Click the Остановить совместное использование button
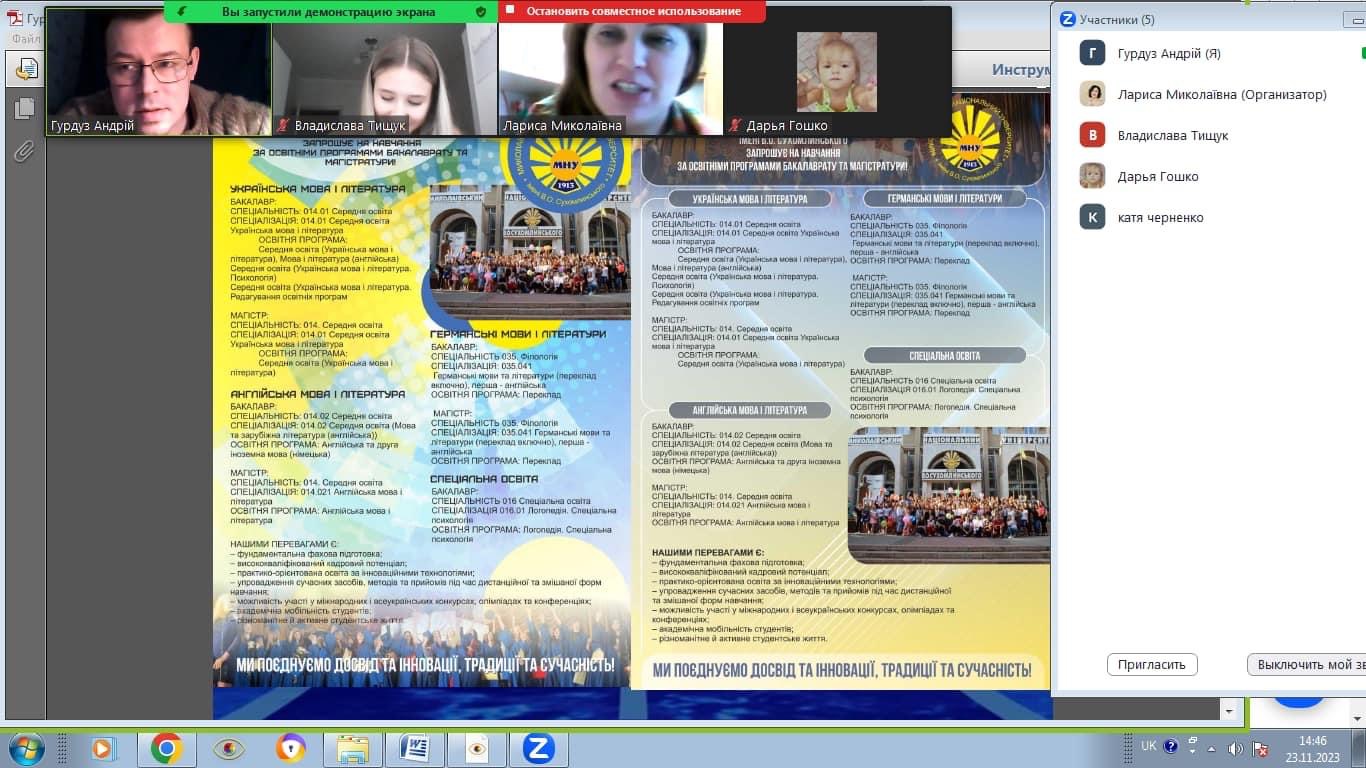Image resolution: width=1366 pixels, height=768 pixels. click(634, 11)
